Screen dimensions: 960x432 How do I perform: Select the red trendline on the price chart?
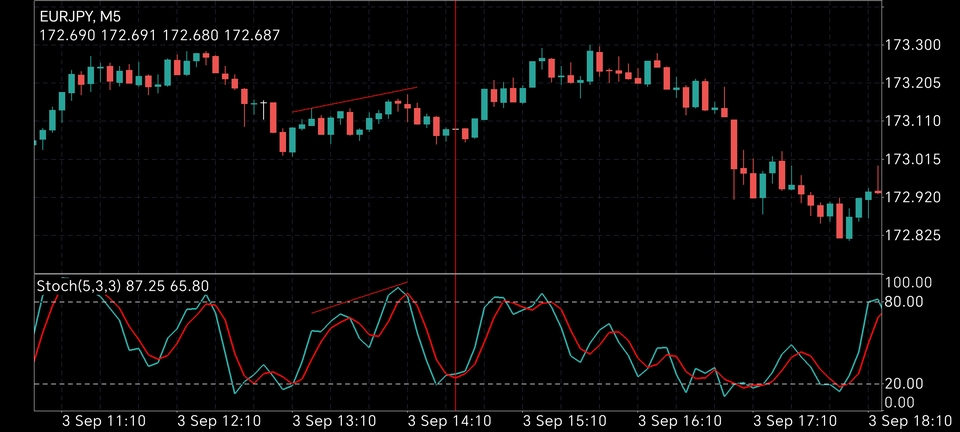(354, 100)
